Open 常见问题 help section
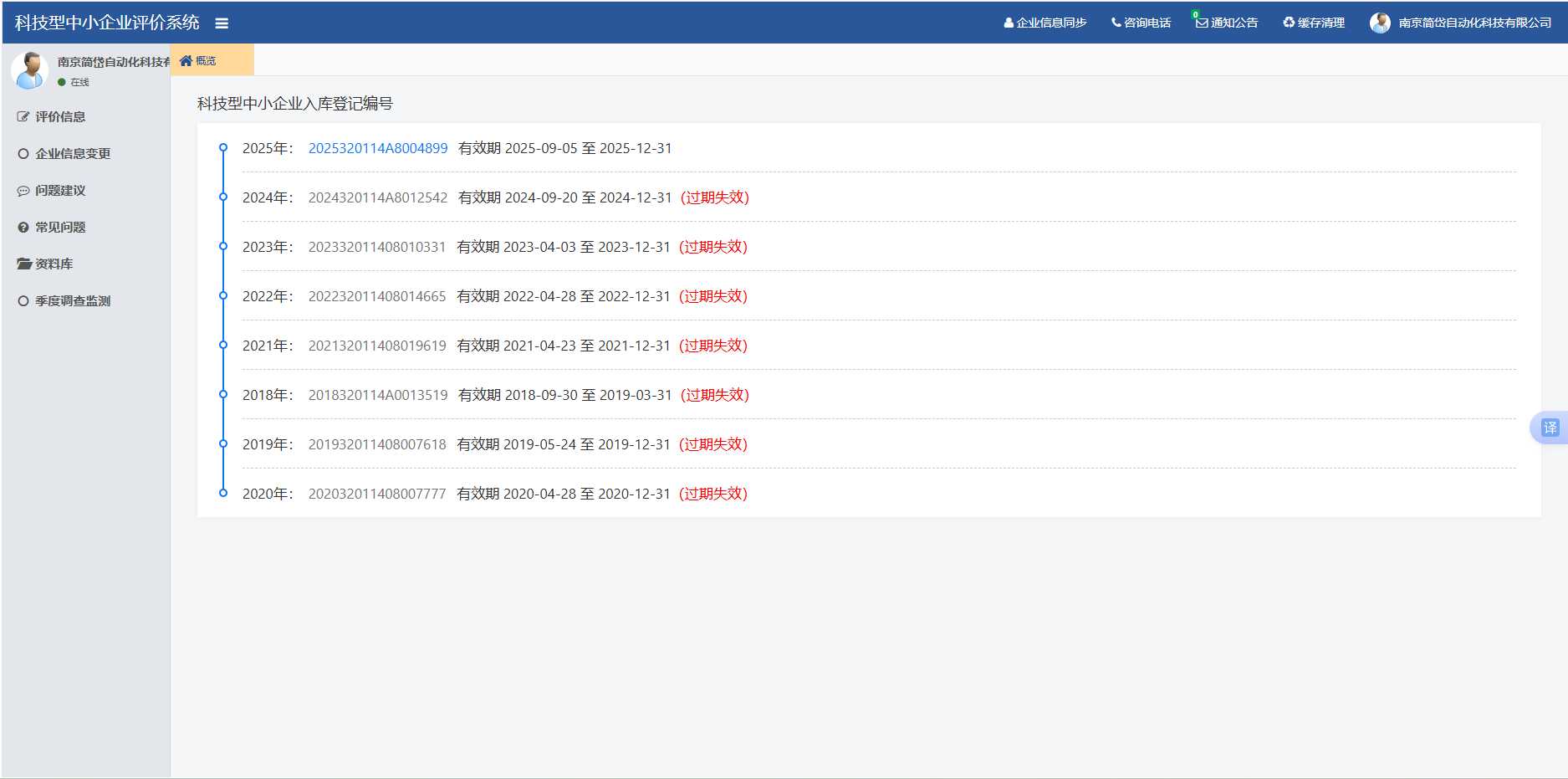This screenshot has height=779, width=1568. click(x=60, y=228)
